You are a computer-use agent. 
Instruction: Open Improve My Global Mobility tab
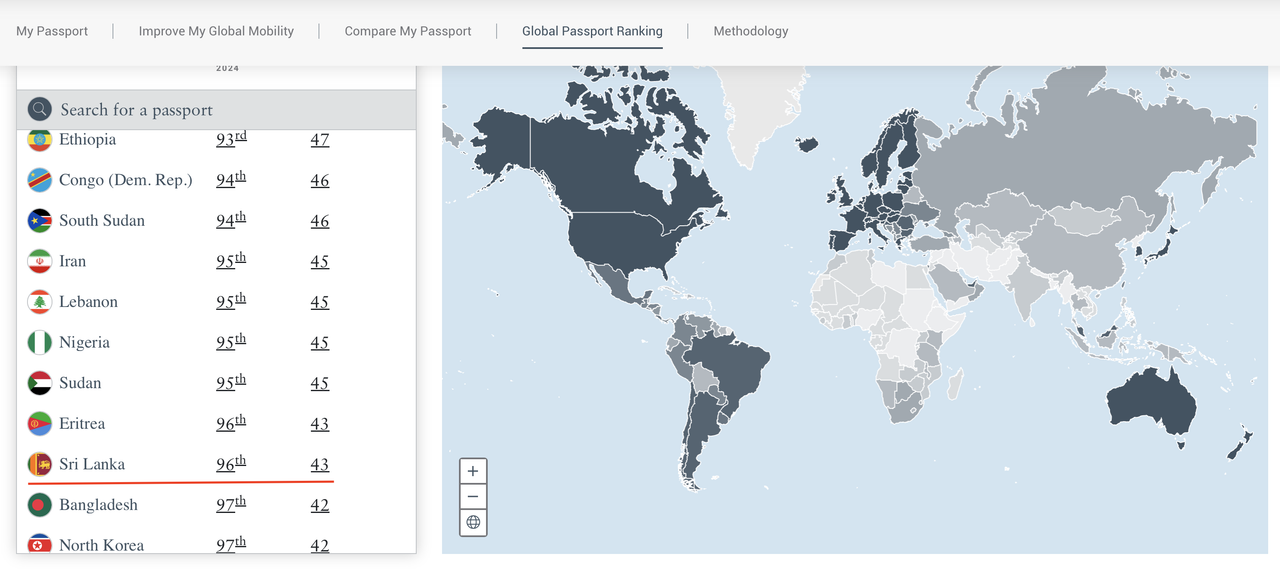point(216,31)
